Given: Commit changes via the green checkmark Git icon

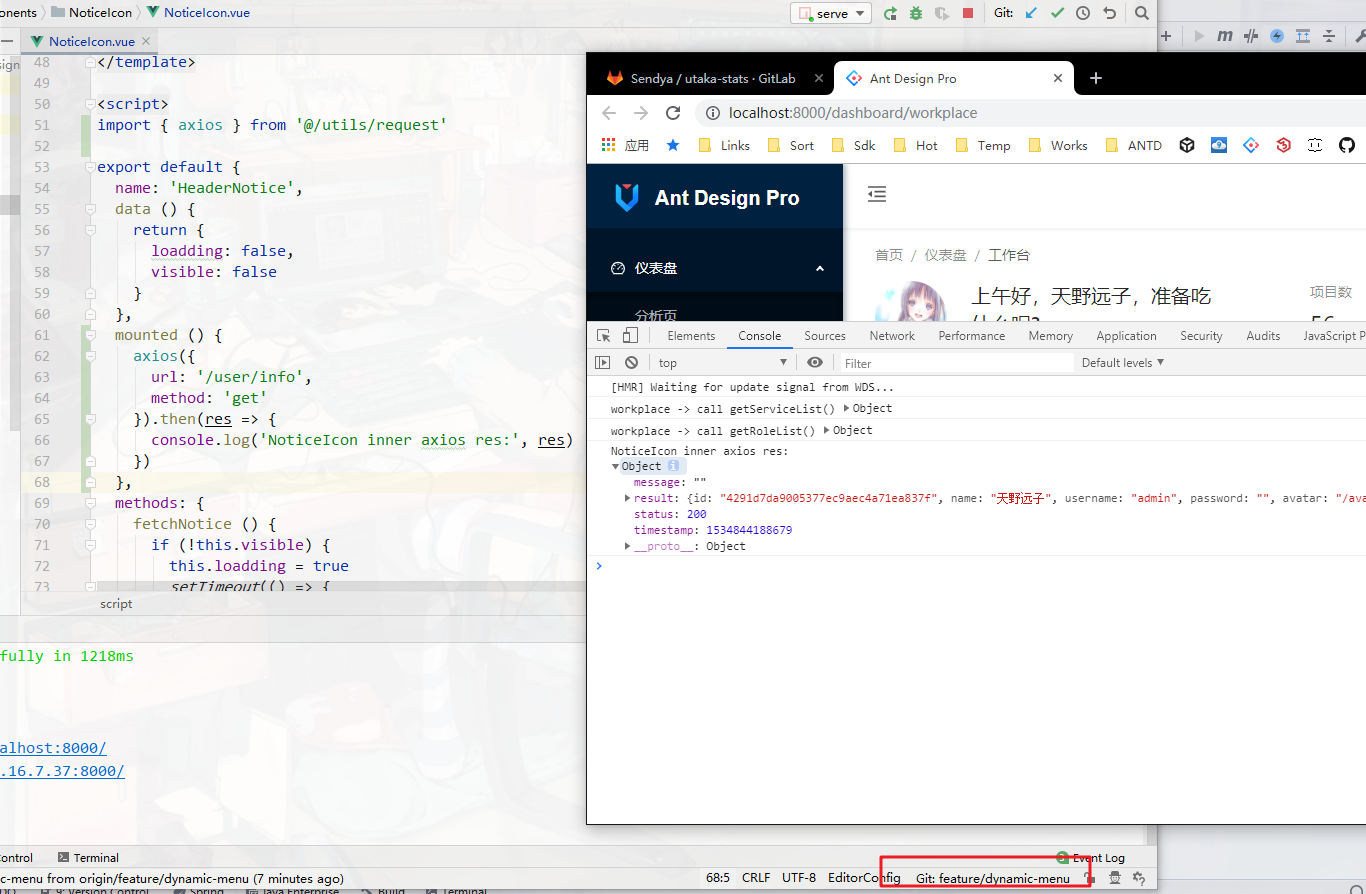Looking at the screenshot, I should pyautogui.click(x=1057, y=13).
